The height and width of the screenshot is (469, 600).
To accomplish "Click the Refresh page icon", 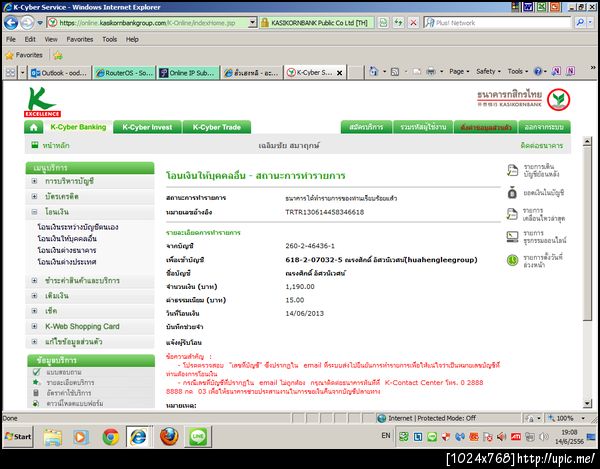I will (x=398, y=23).
